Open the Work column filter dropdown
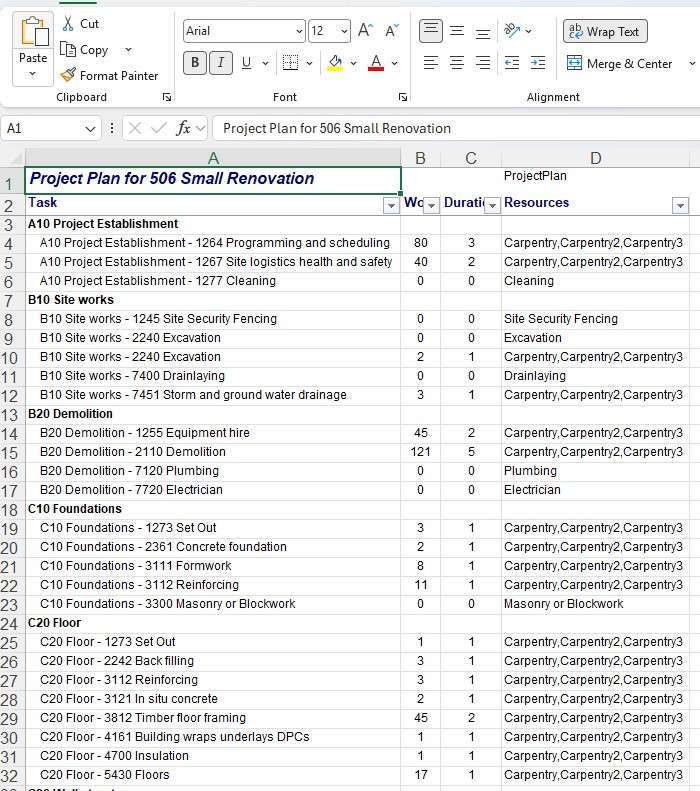 (431, 205)
